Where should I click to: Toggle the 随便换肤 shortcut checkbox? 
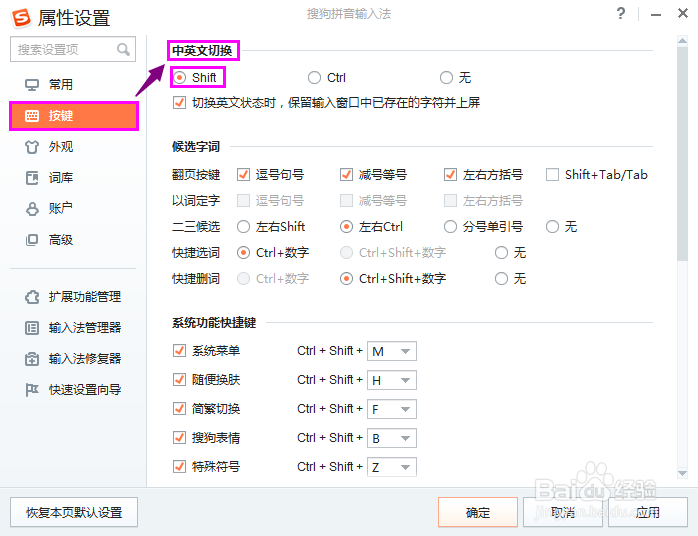click(x=179, y=380)
